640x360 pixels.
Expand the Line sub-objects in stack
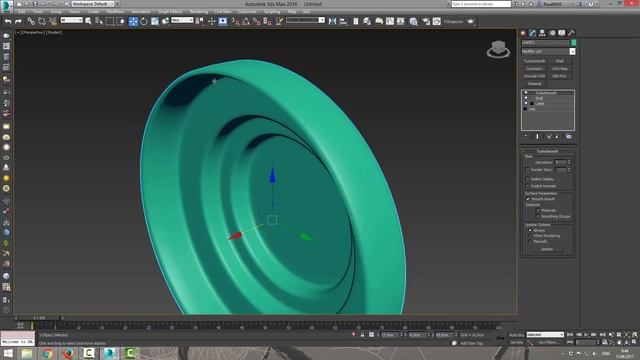(525, 109)
